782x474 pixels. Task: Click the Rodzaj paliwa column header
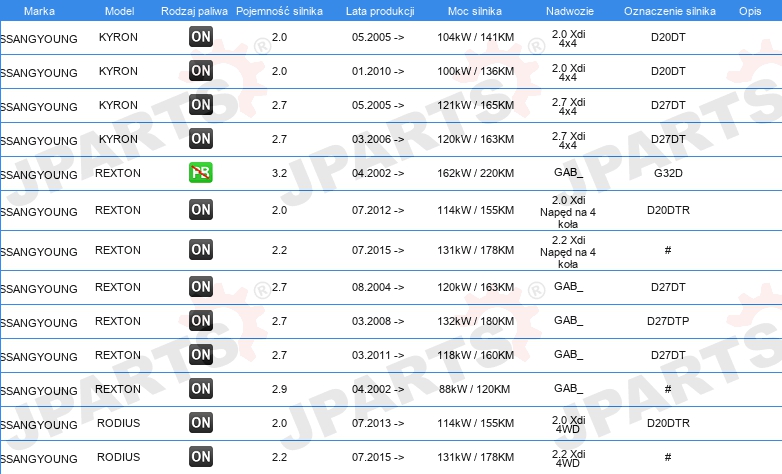pos(195,11)
